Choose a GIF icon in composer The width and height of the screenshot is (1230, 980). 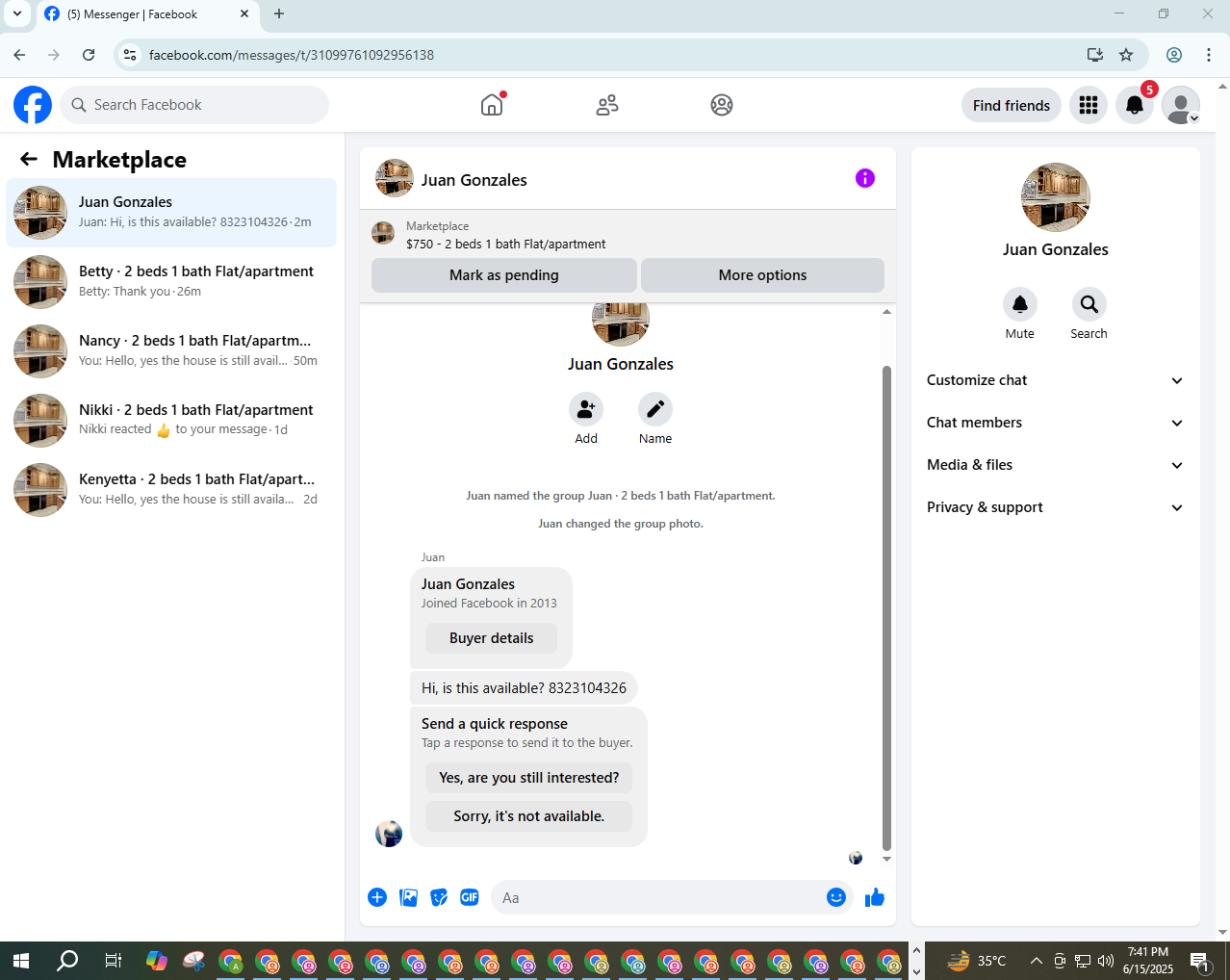(470, 897)
